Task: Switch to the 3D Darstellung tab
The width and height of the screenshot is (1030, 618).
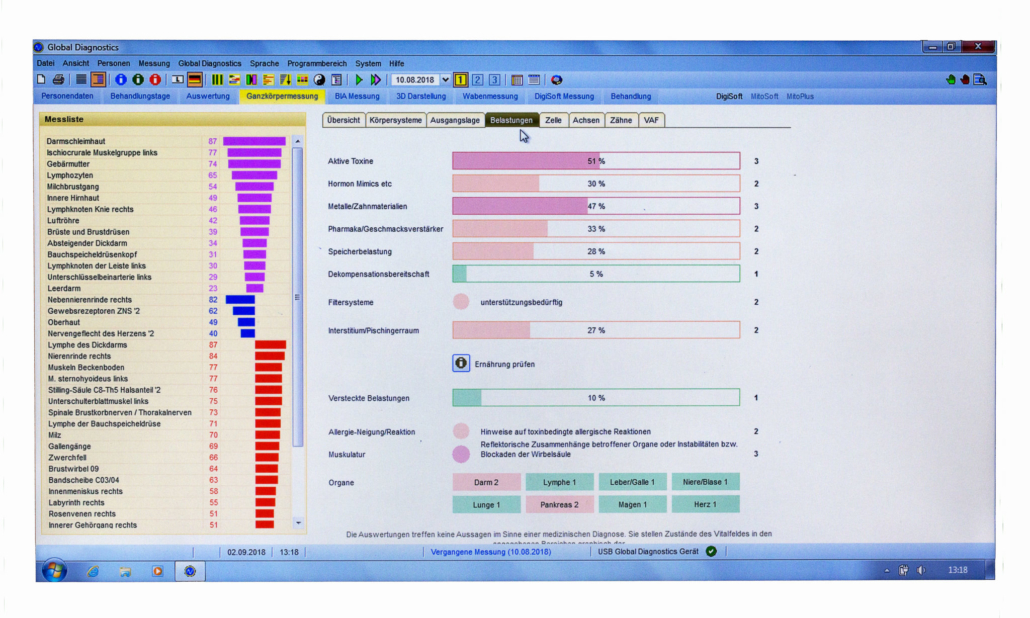Action: [x=421, y=96]
